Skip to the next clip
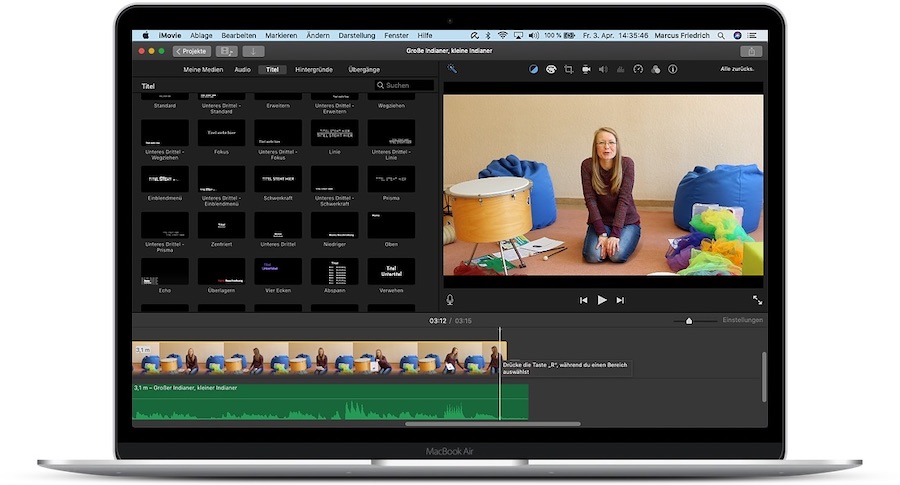Viewport: 900px width, 485px height. 620,300
